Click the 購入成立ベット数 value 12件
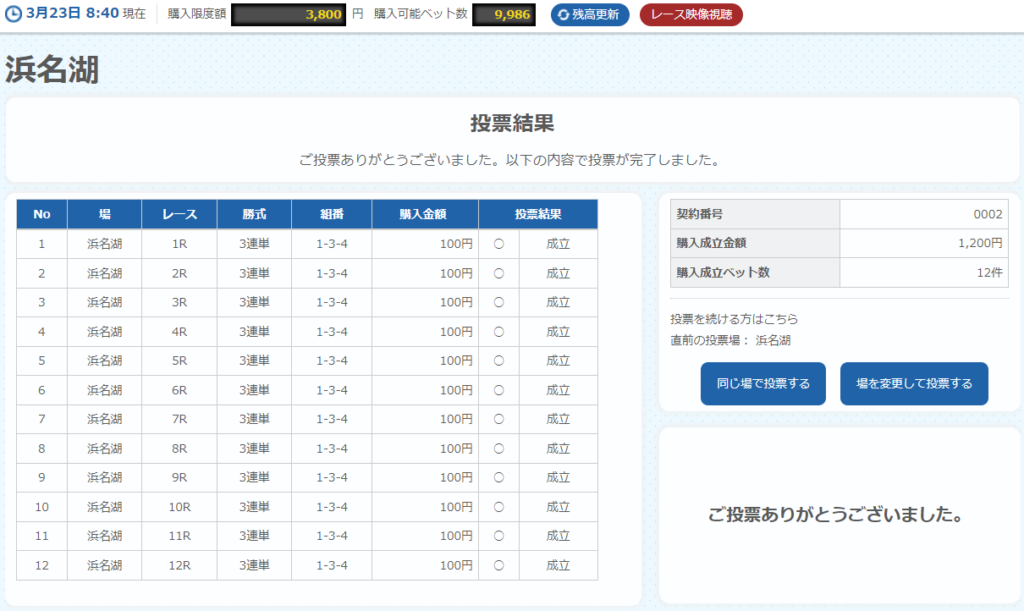Screen dimensions: 1024x611 989,272
